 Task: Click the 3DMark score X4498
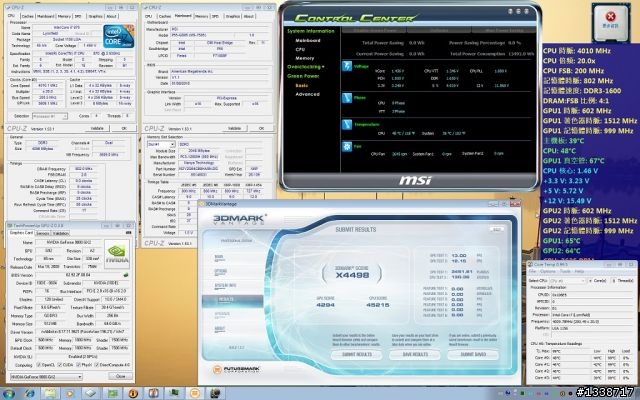pyautogui.click(x=352, y=275)
